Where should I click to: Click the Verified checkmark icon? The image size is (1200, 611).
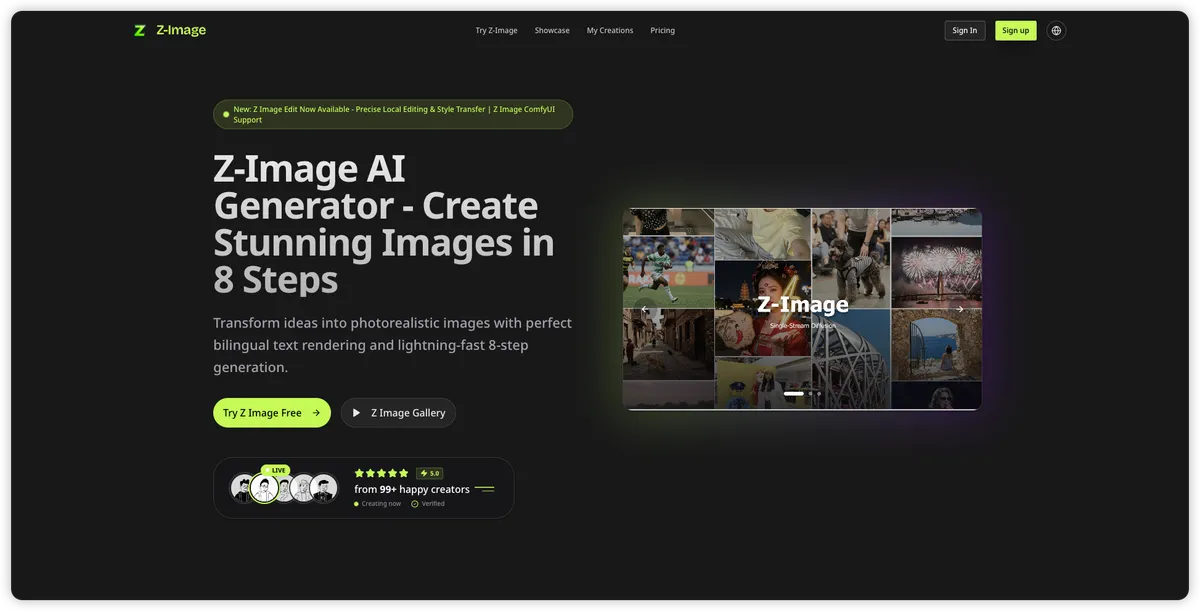[x=415, y=504]
